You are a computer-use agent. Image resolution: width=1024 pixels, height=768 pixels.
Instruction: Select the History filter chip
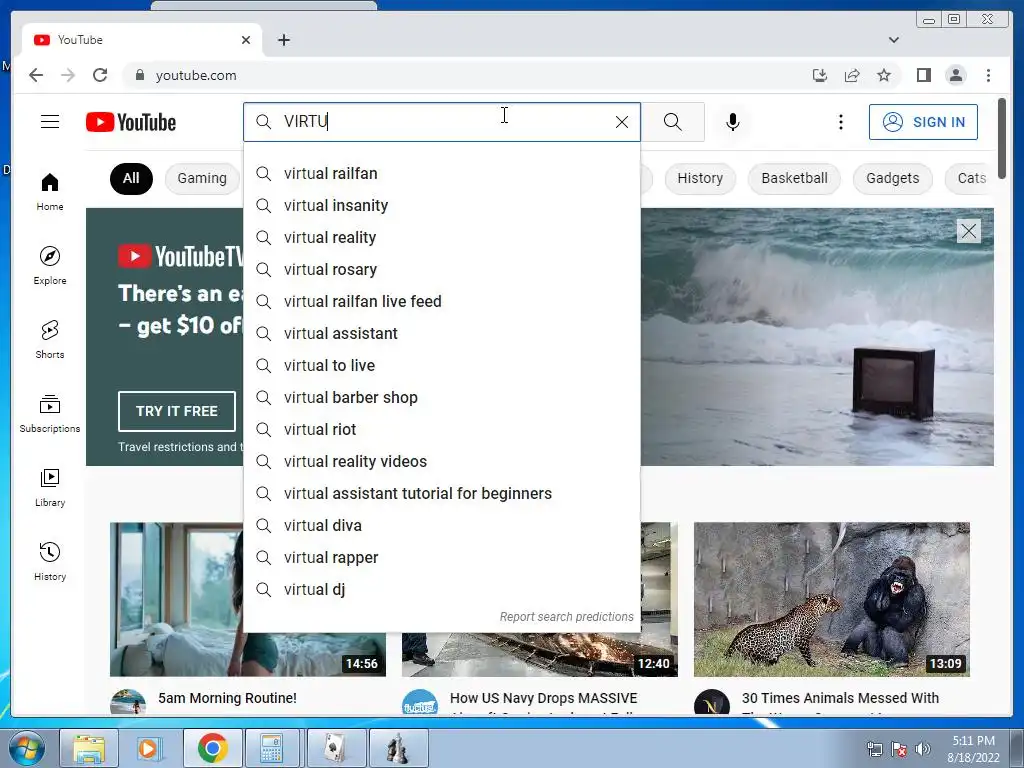[700, 178]
